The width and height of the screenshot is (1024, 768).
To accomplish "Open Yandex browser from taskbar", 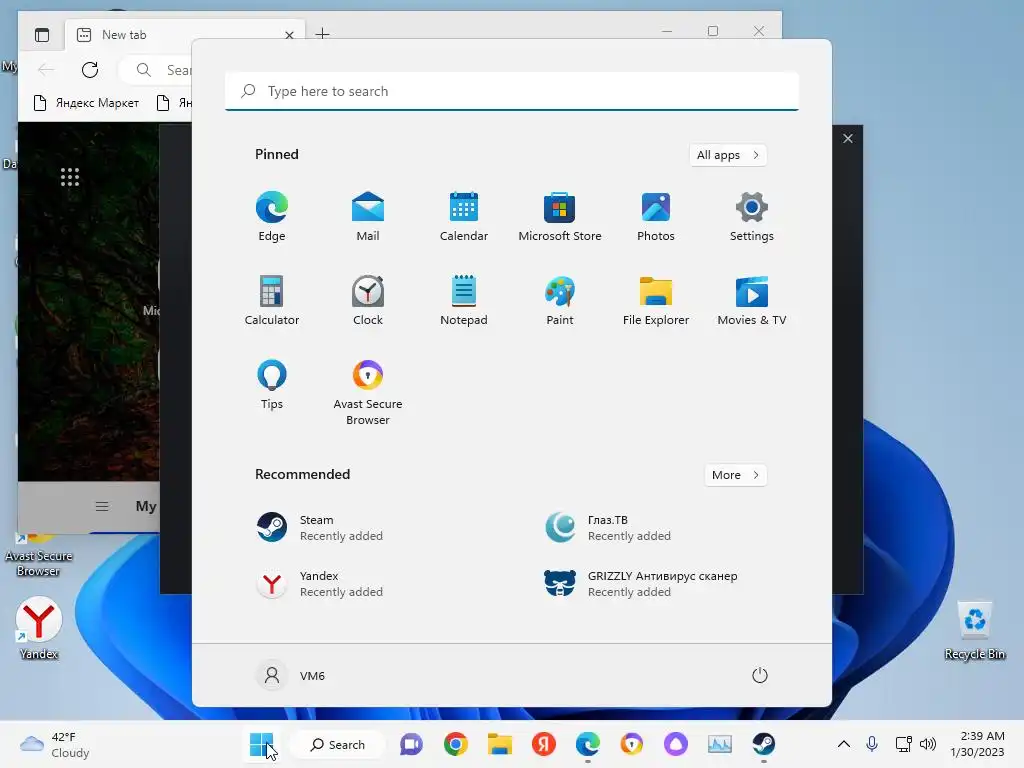I will coord(543,744).
